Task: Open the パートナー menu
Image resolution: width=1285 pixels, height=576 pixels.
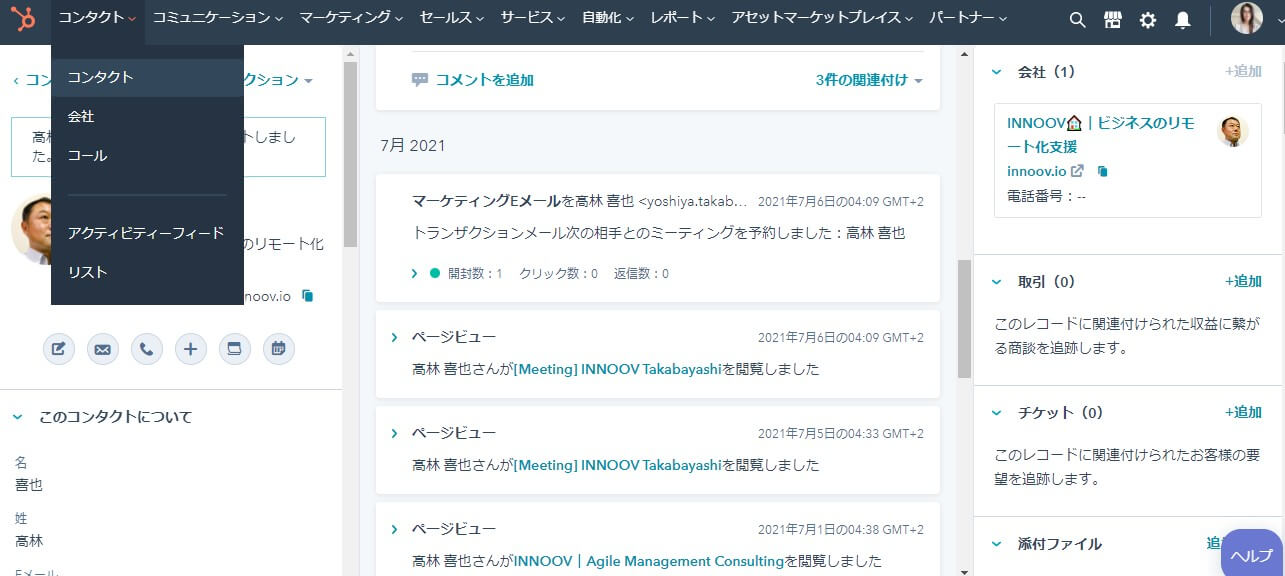Action: 969,18
